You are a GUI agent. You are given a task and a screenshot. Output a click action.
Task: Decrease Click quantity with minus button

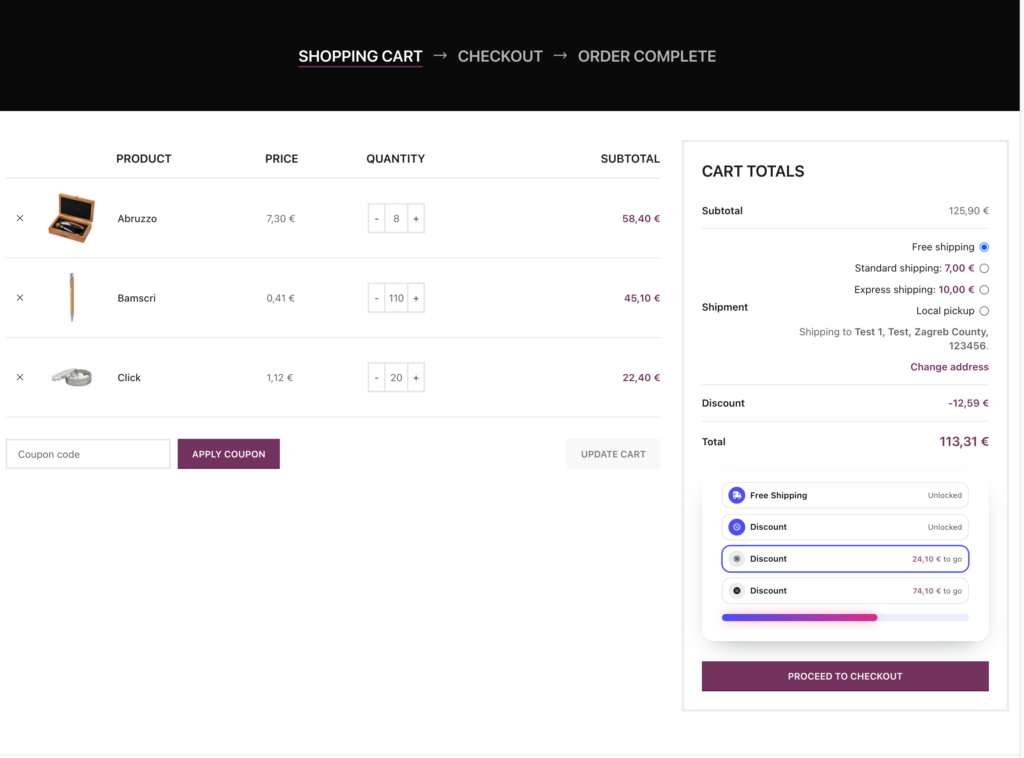pyautogui.click(x=376, y=378)
